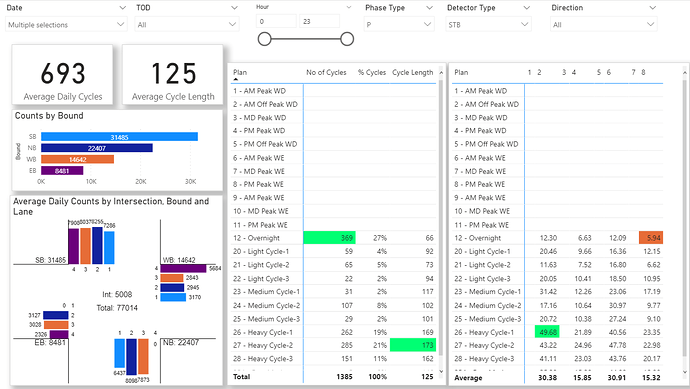Select NB lane 3 orange column 7873

143,356
